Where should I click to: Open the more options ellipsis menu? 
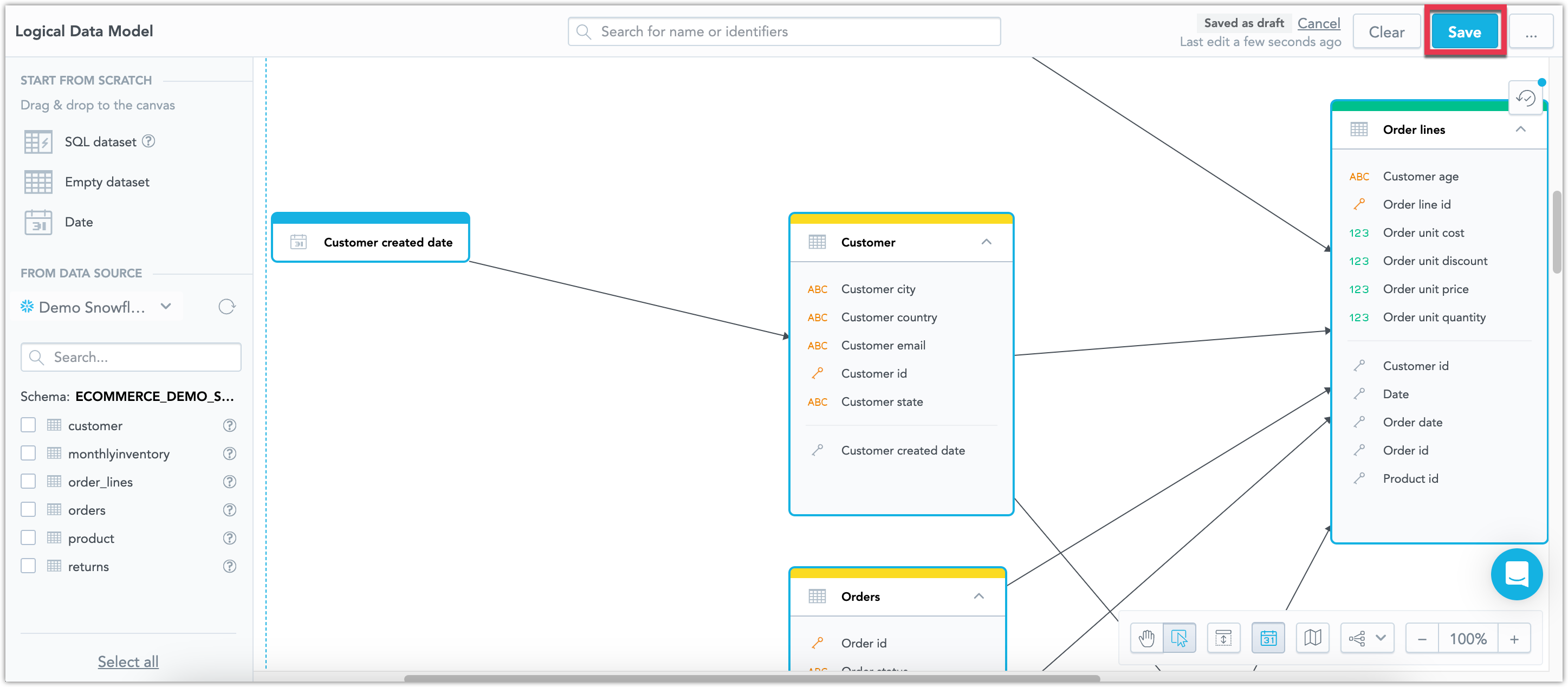coord(1531,31)
